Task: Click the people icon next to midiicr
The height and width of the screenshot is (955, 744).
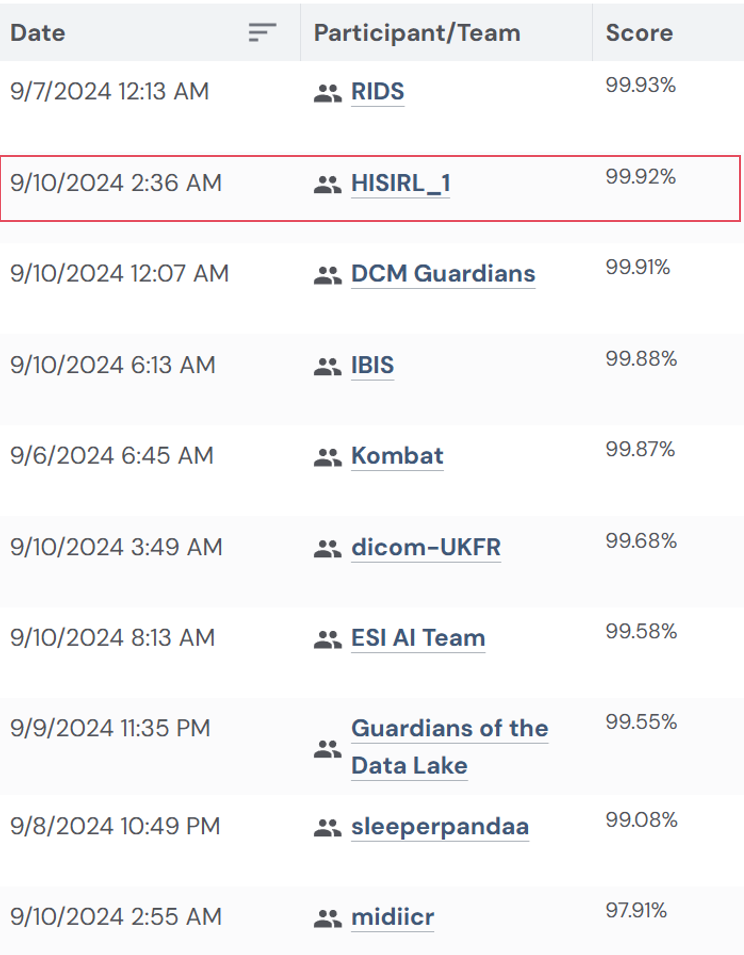Action: pyautogui.click(x=327, y=918)
